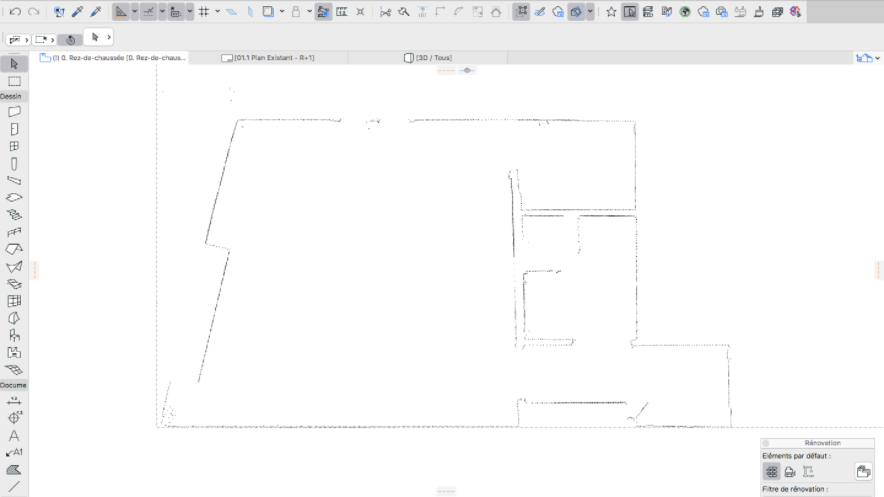Click the Redo arrow

point(34,12)
